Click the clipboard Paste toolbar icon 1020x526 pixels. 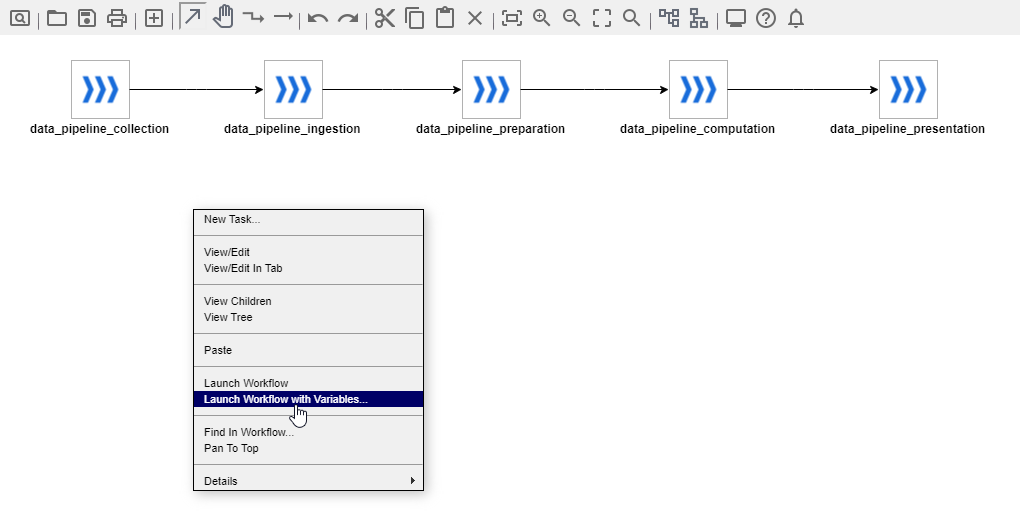click(x=445, y=18)
